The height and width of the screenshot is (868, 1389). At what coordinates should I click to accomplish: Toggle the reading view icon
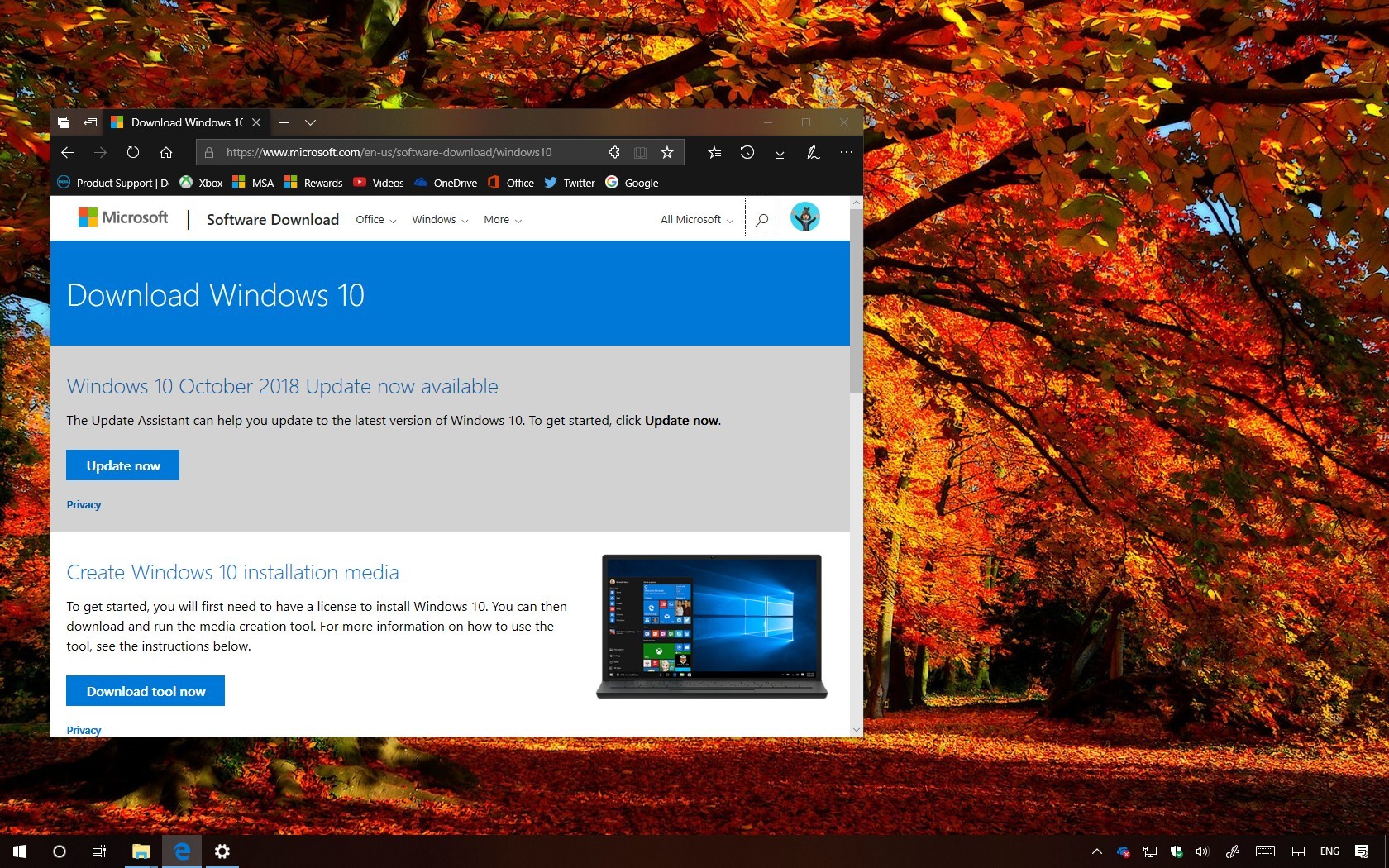(x=640, y=152)
